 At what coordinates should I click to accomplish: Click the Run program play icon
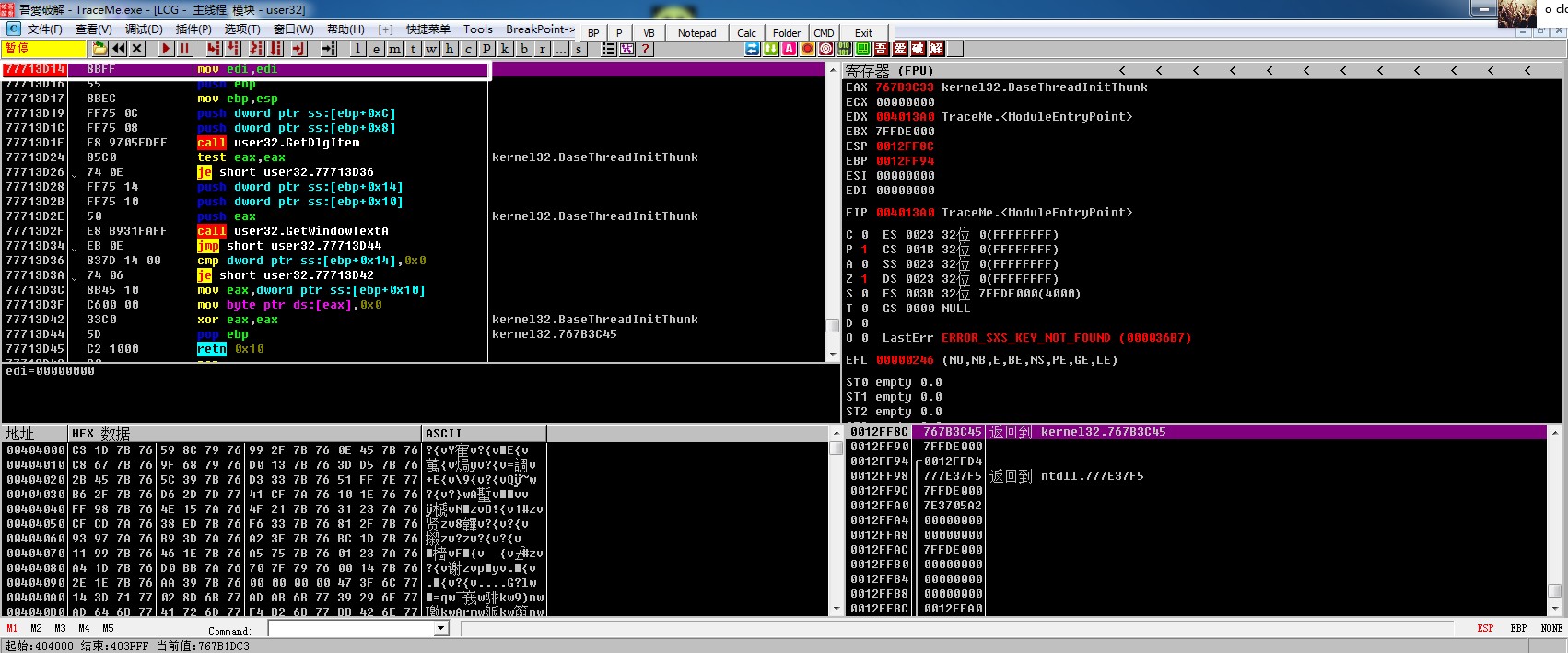(166, 49)
